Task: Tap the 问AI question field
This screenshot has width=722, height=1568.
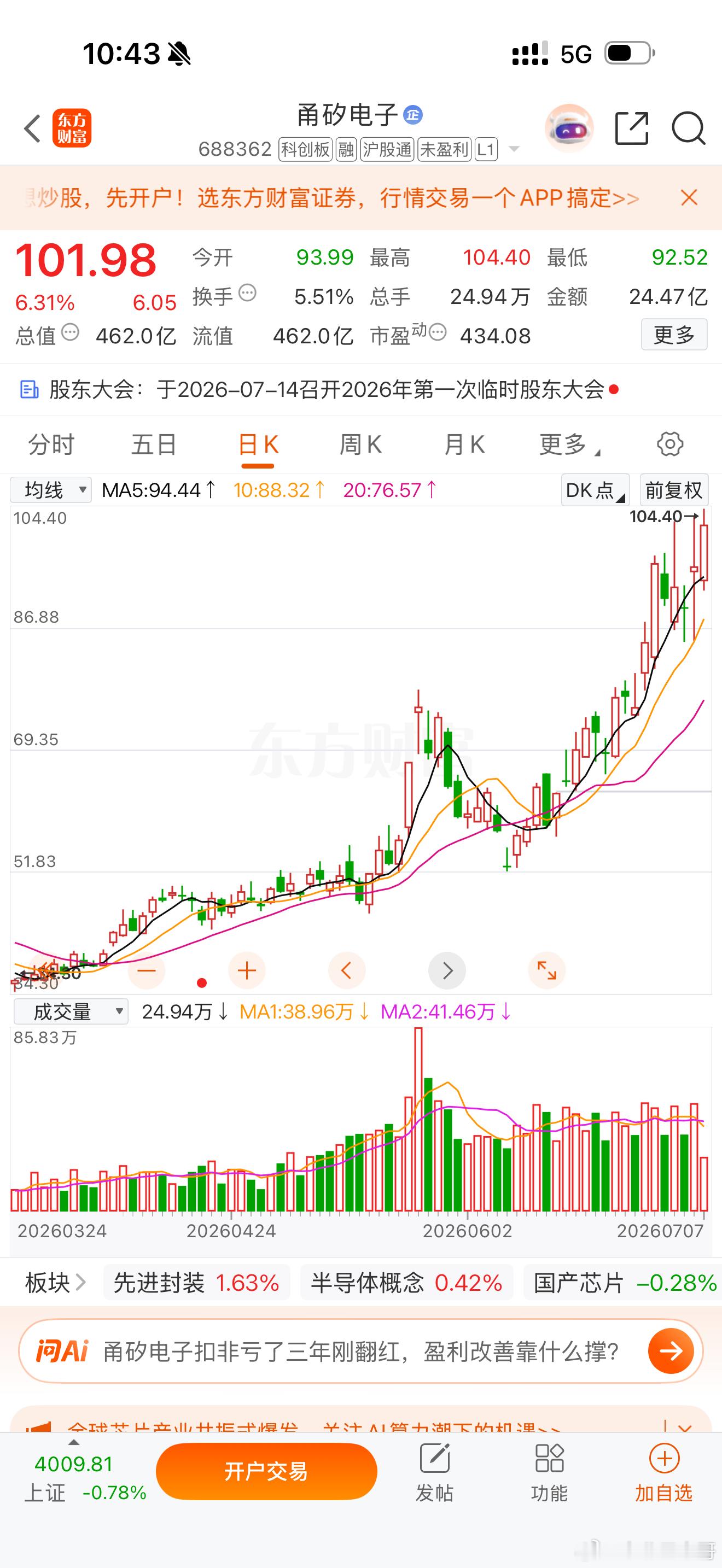Action: tap(360, 1352)
